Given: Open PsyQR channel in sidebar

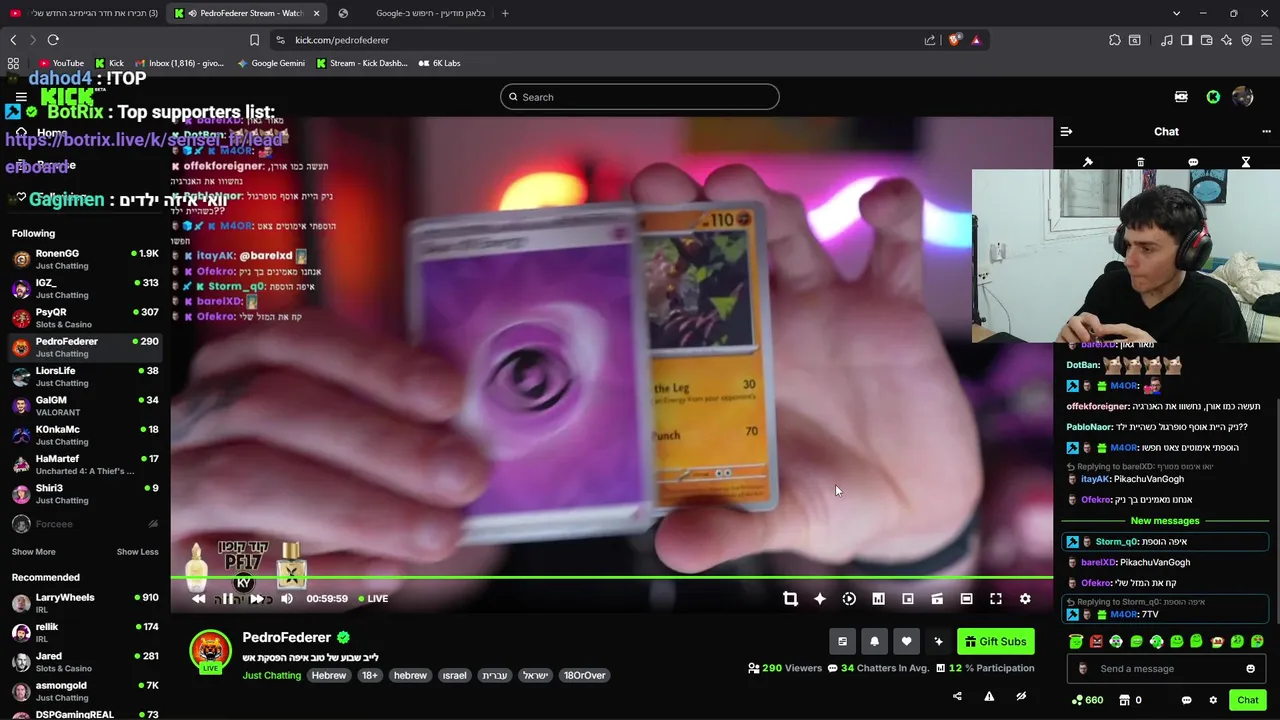Looking at the screenshot, I should click(85, 318).
